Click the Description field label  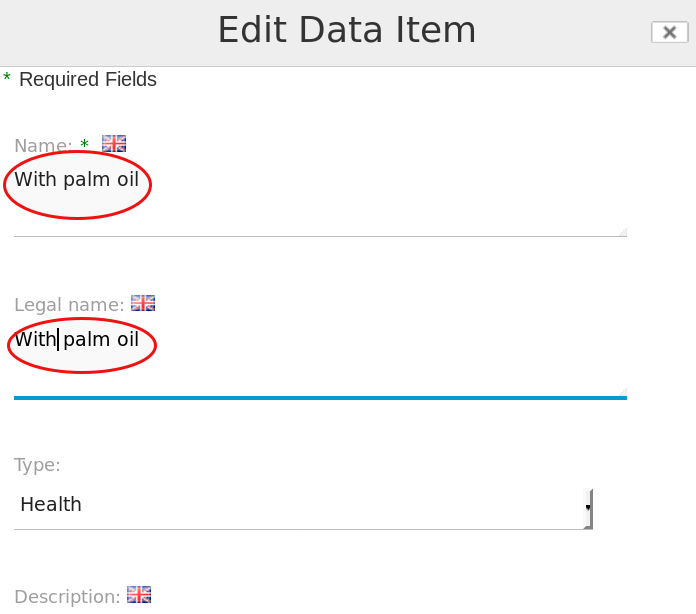tap(67, 596)
